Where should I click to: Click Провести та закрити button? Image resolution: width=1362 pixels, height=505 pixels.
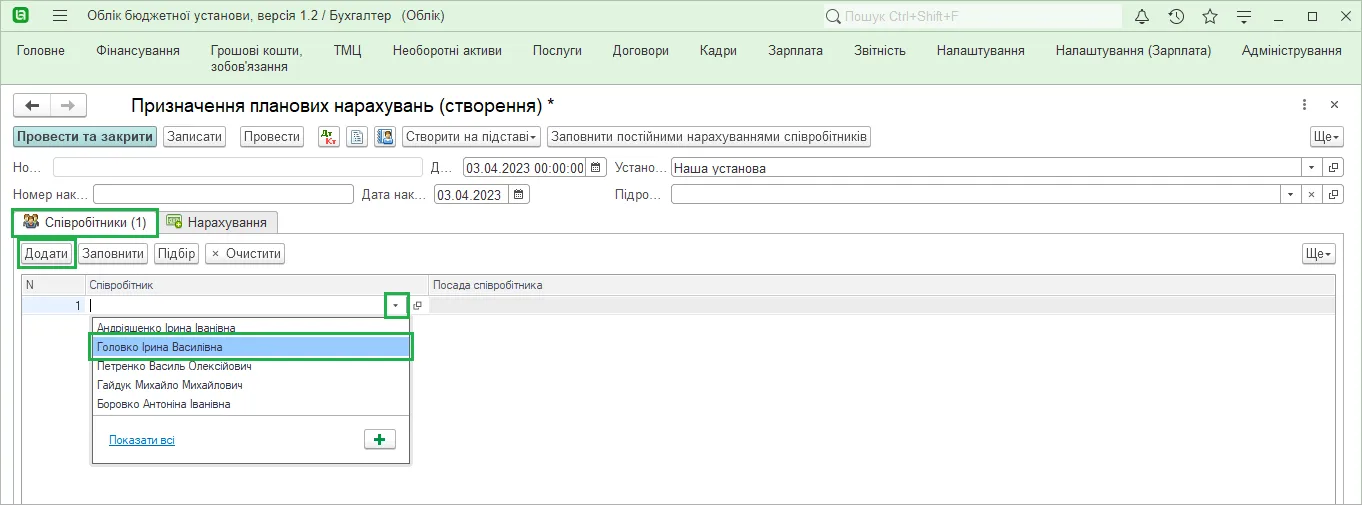(x=85, y=137)
